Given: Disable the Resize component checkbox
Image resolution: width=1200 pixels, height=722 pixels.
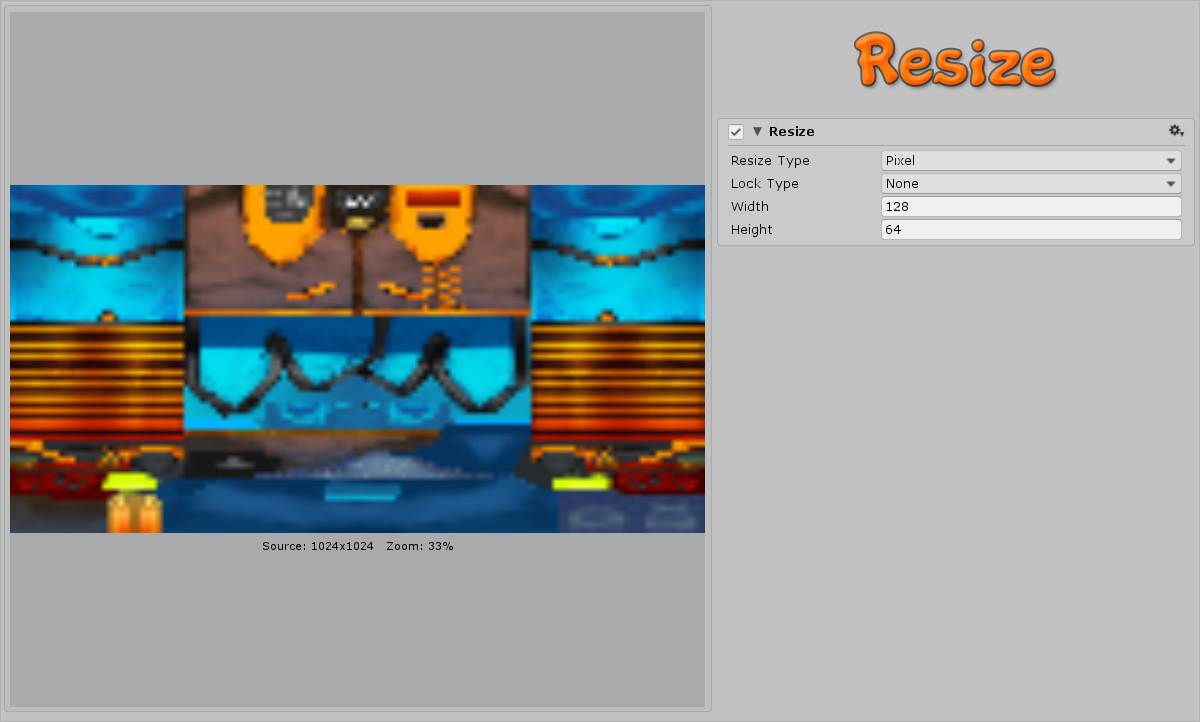Looking at the screenshot, I should coord(736,132).
